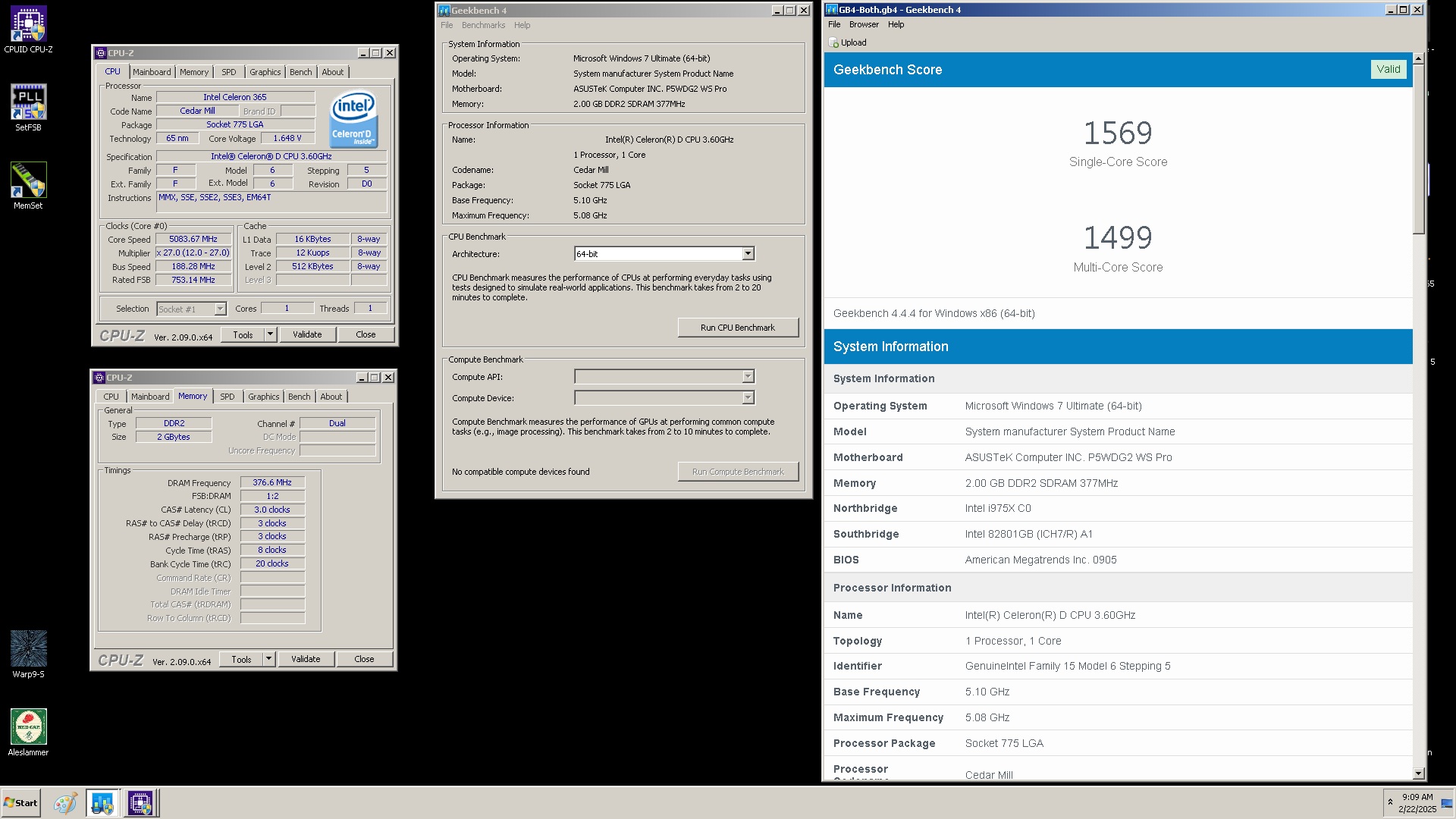Viewport: 1456px width, 819px height.
Task: Switch to Geekbench taskbar icon
Action: coord(102,802)
